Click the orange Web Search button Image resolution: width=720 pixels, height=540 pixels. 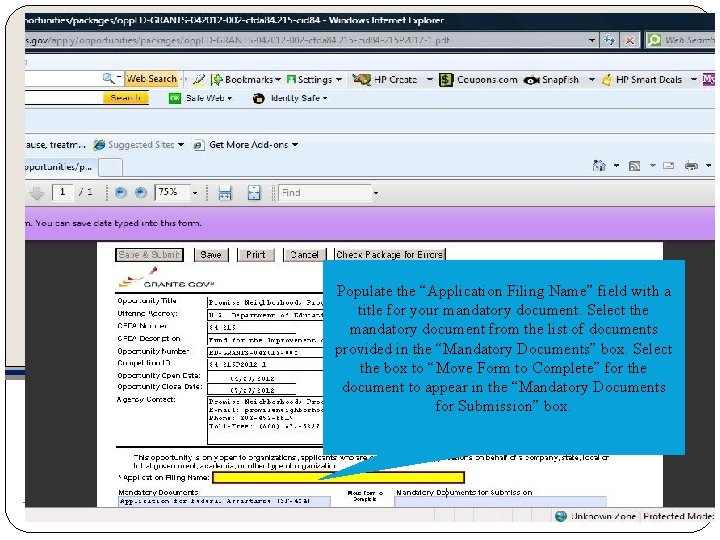[x=152, y=79]
